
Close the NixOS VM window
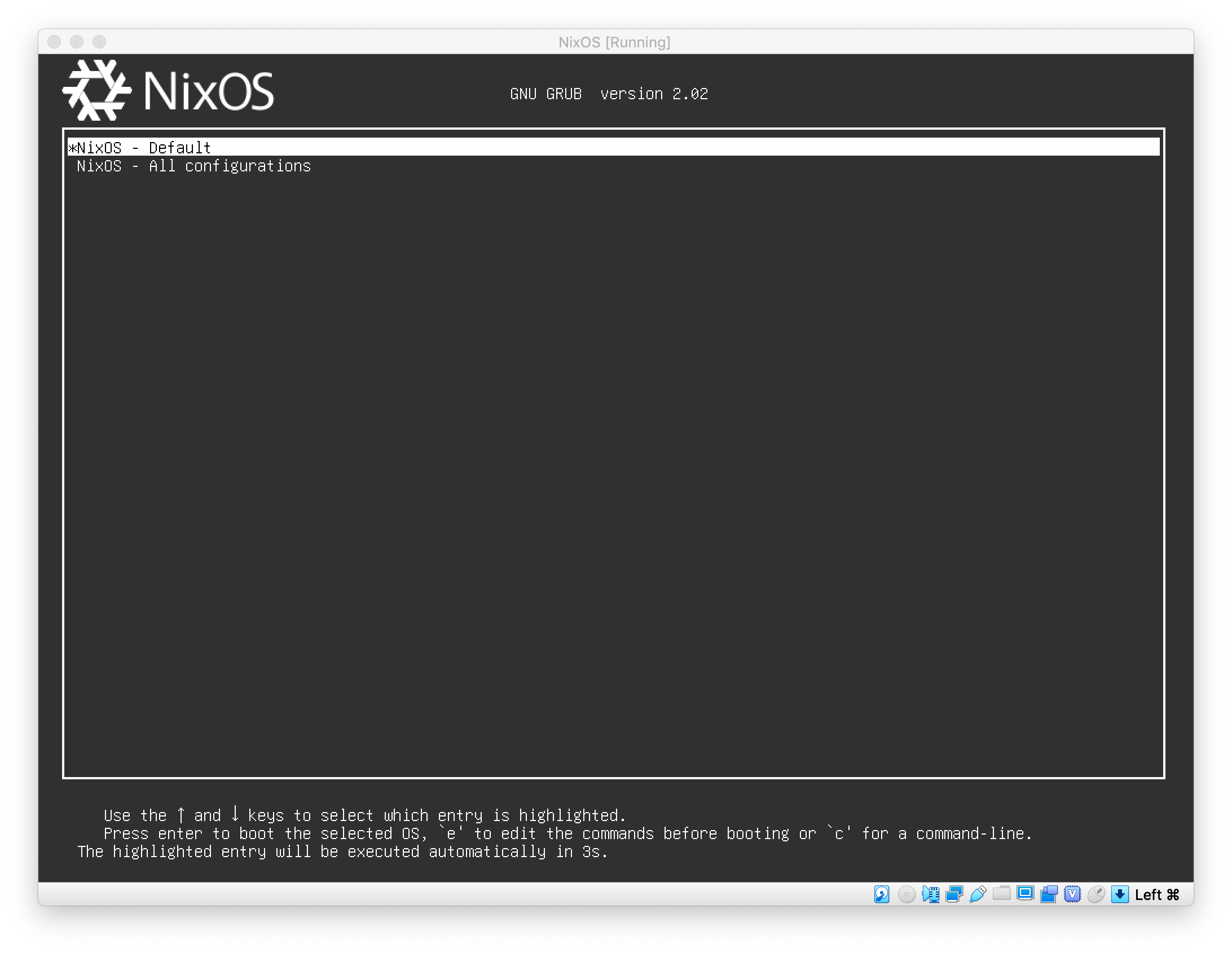click(54, 42)
